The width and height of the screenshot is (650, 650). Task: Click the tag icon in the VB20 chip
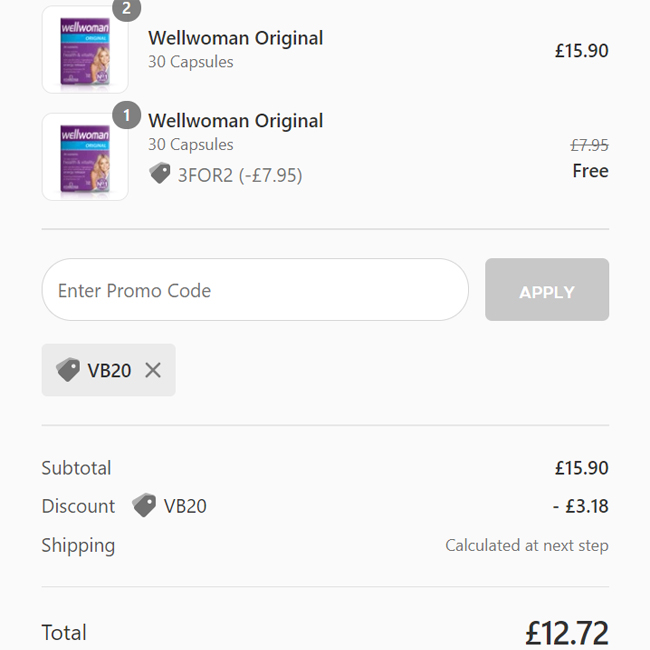coord(68,370)
